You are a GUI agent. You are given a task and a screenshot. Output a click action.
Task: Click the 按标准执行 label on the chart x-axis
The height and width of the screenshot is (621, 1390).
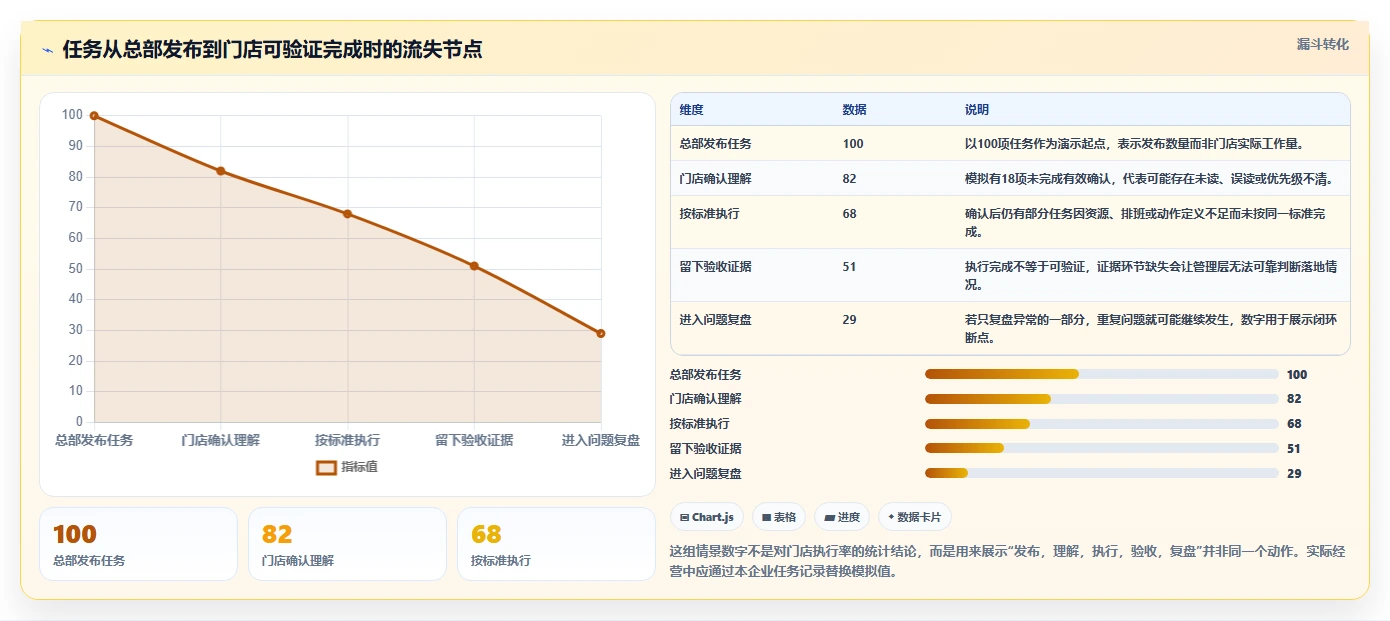(347, 440)
